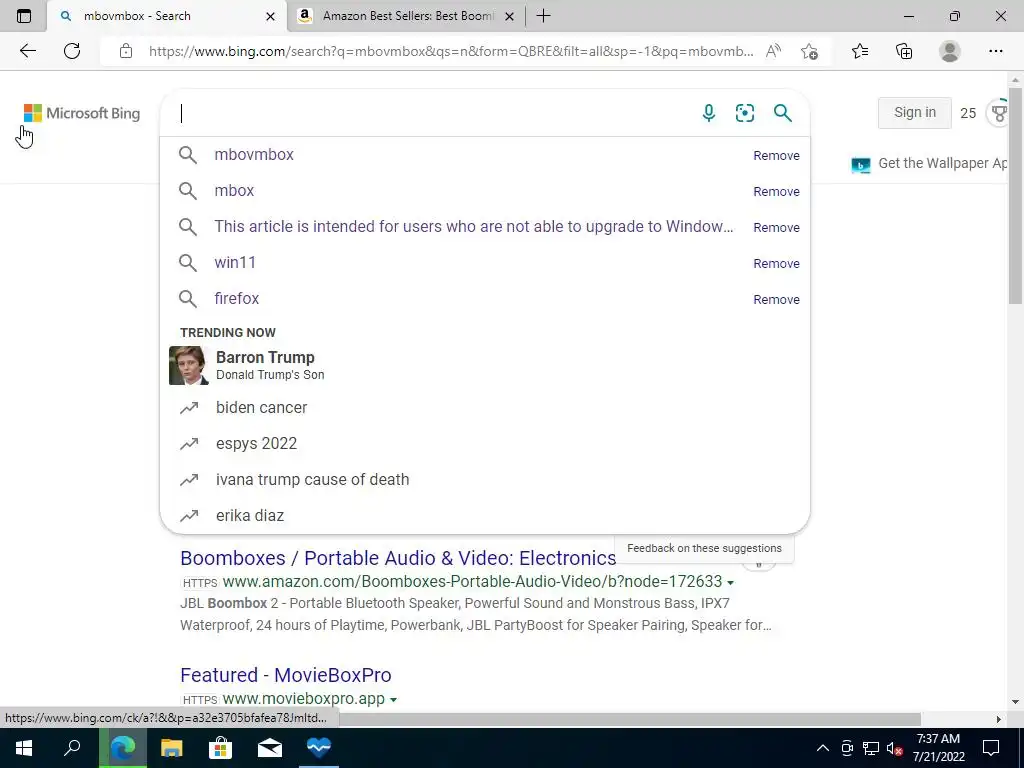Open Mail app from taskbar
This screenshot has width=1024, height=768.
(x=269, y=748)
